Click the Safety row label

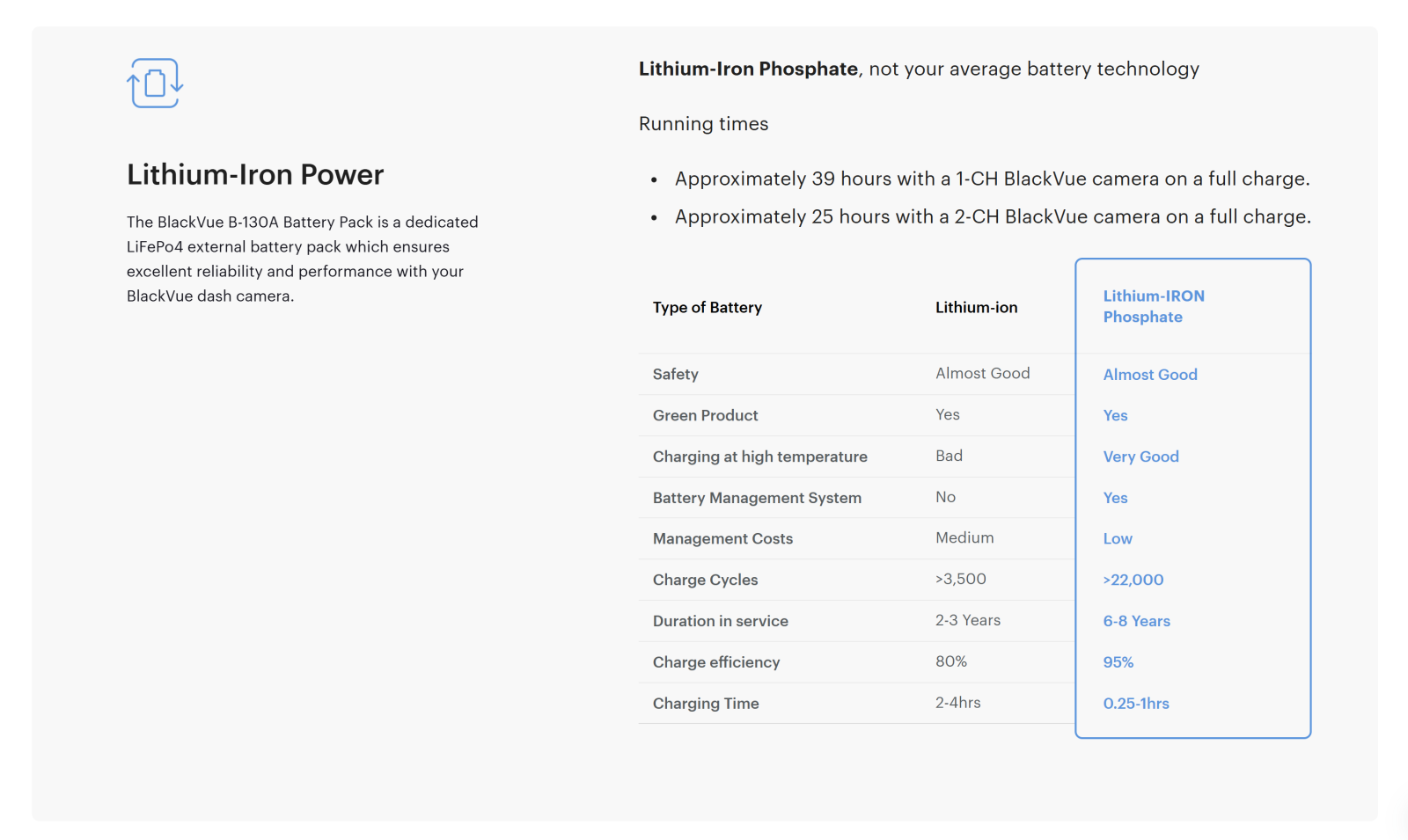676,375
